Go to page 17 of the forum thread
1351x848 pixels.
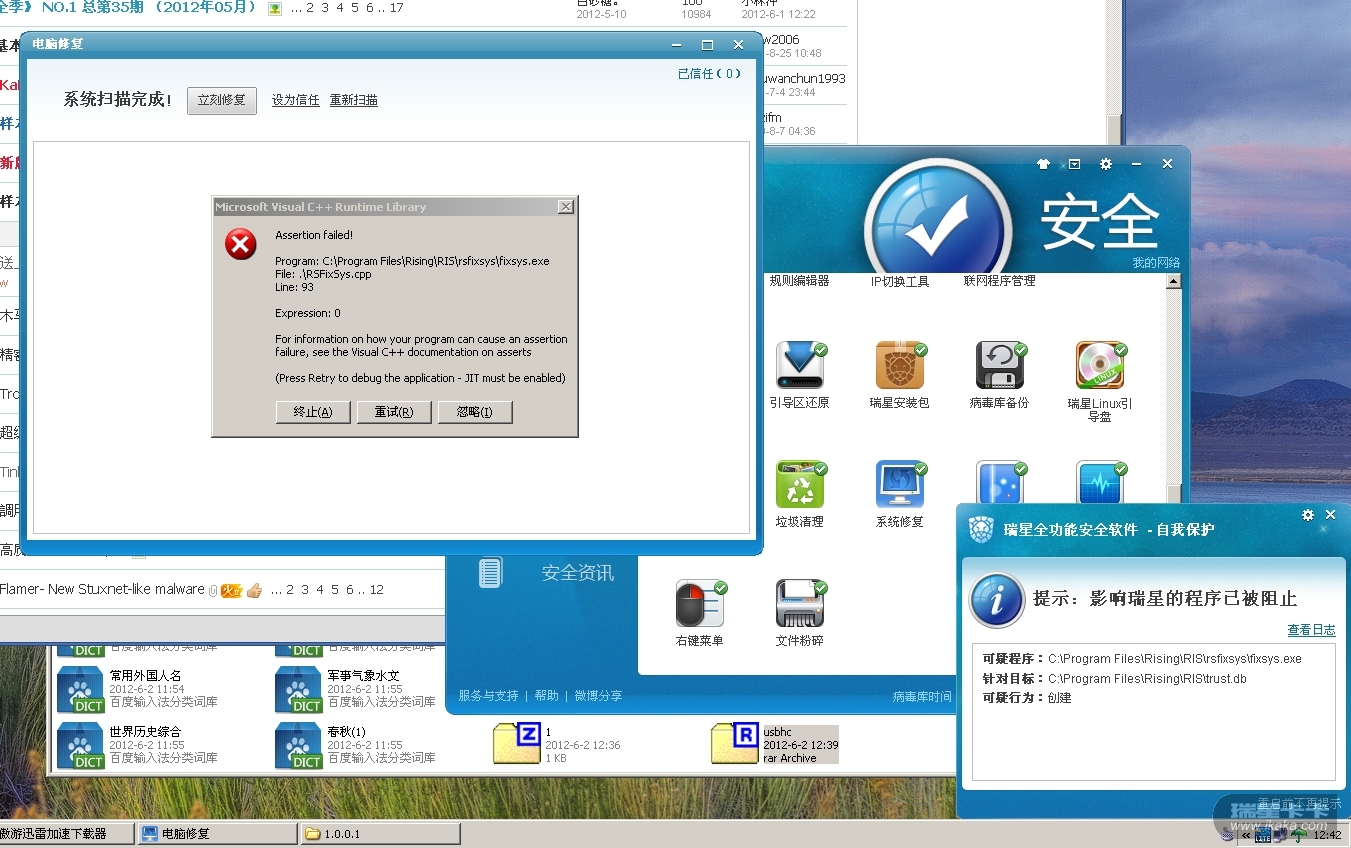397,8
